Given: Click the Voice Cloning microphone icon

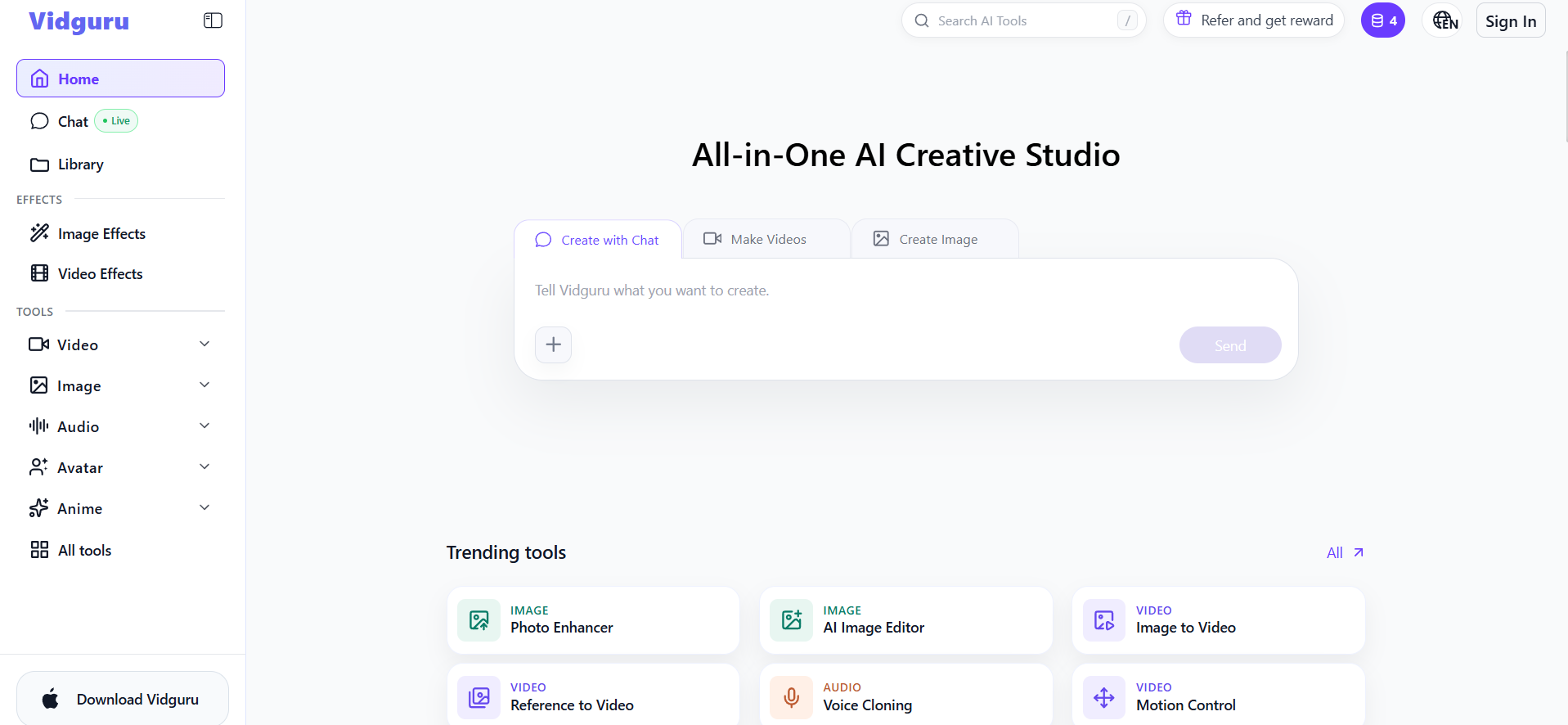Looking at the screenshot, I should (792, 698).
